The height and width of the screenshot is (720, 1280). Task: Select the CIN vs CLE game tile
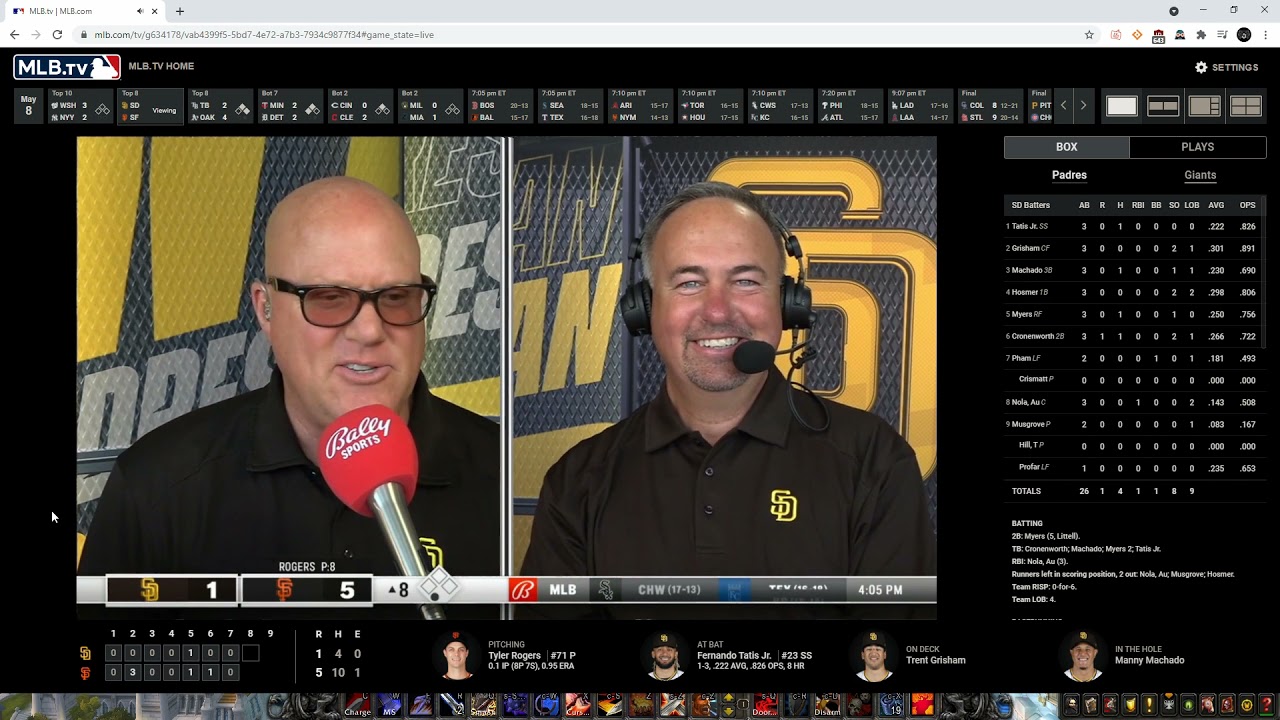(361, 106)
